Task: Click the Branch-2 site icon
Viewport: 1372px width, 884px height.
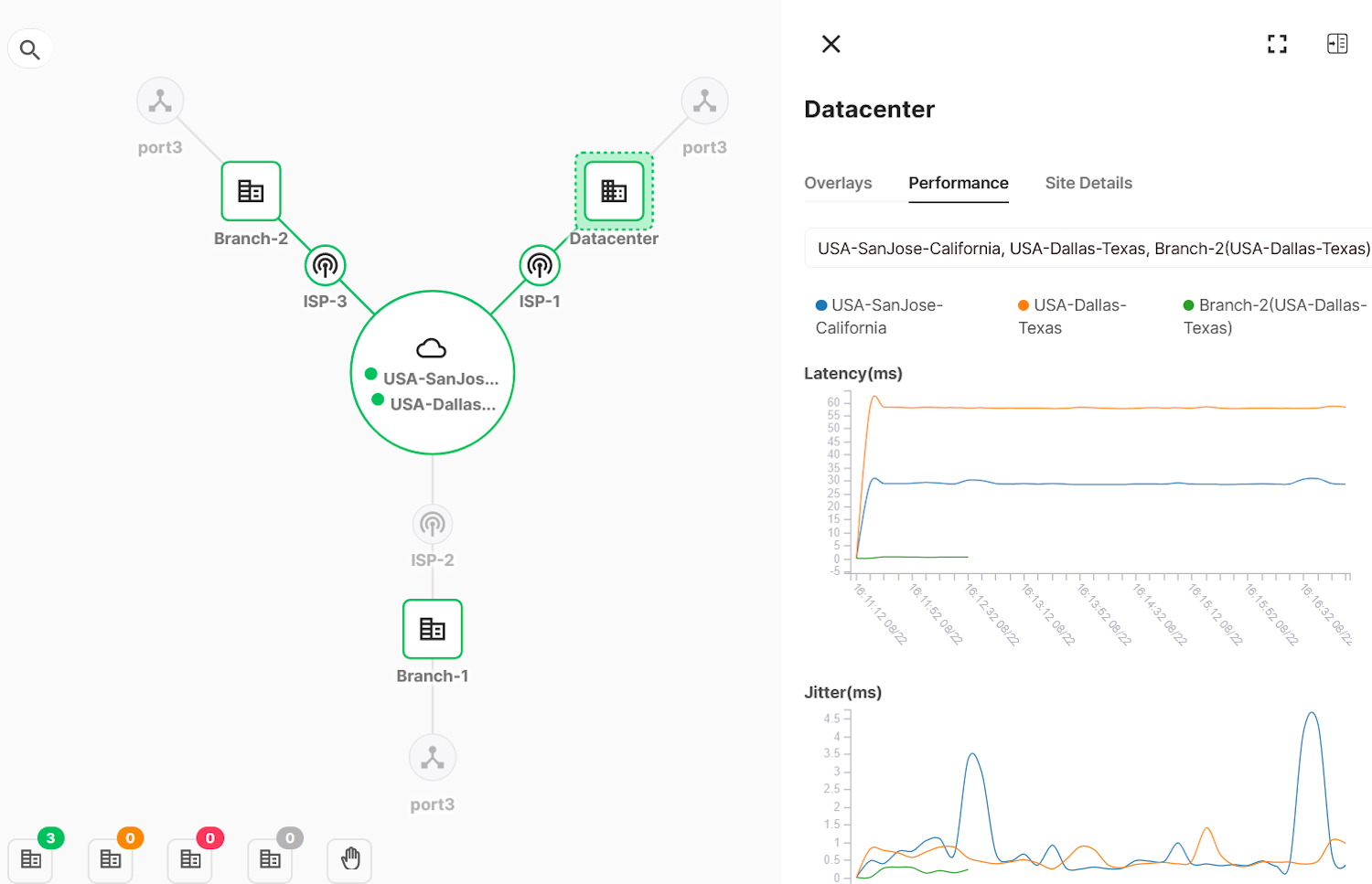Action: [251, 191]
